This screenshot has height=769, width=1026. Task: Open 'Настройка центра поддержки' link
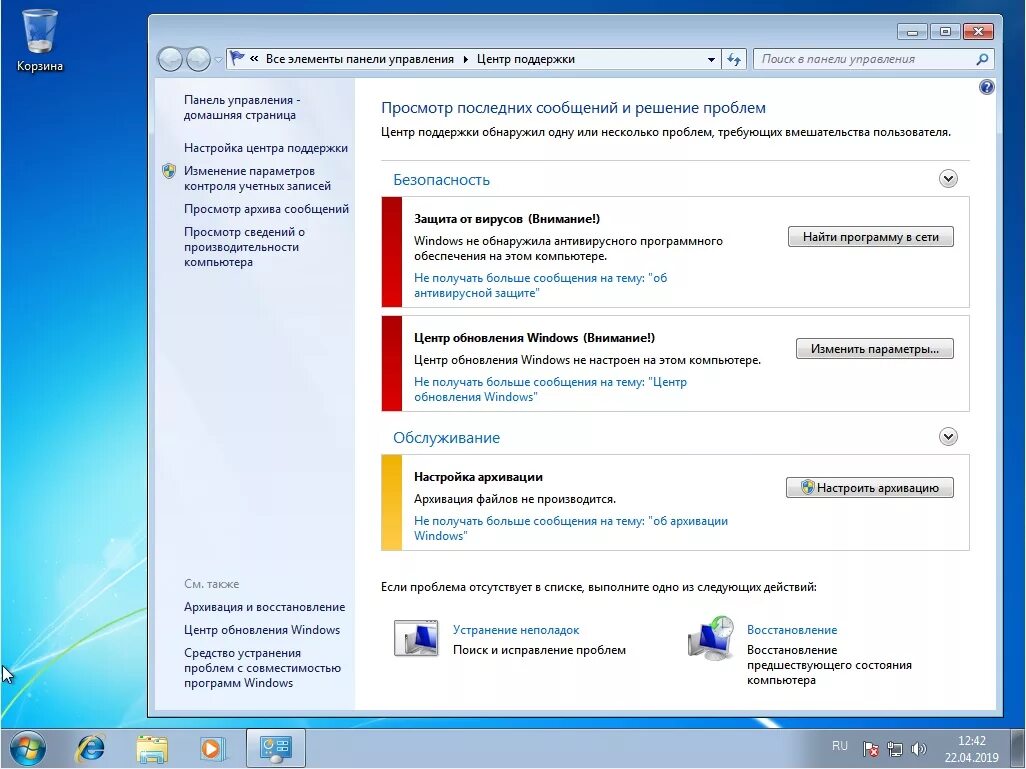pyautogui.click(x=266, y=148)
